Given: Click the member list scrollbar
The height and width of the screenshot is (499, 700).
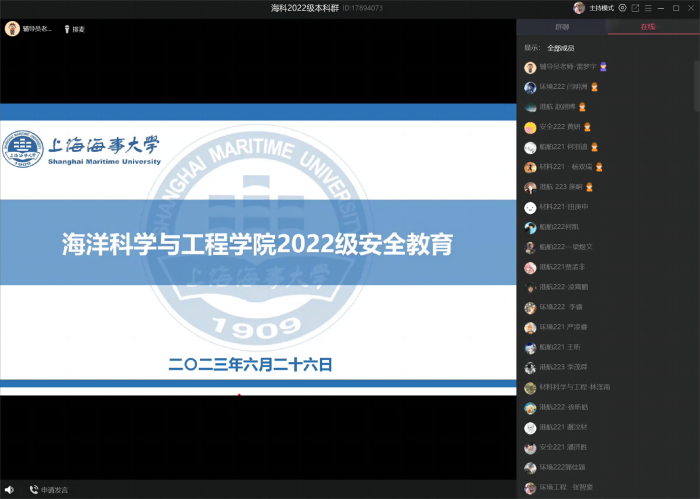Looking at the screenshot, I should tap(697, 86).
